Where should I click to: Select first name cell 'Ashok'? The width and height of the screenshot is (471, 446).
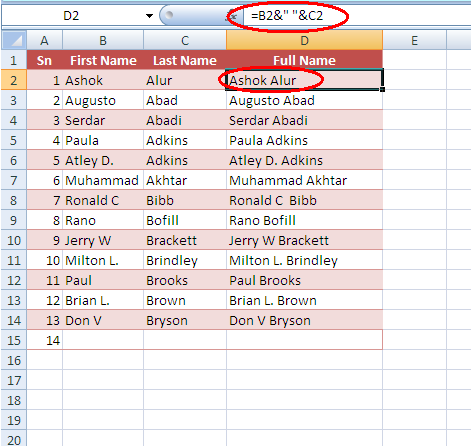(x=103, y=80)
